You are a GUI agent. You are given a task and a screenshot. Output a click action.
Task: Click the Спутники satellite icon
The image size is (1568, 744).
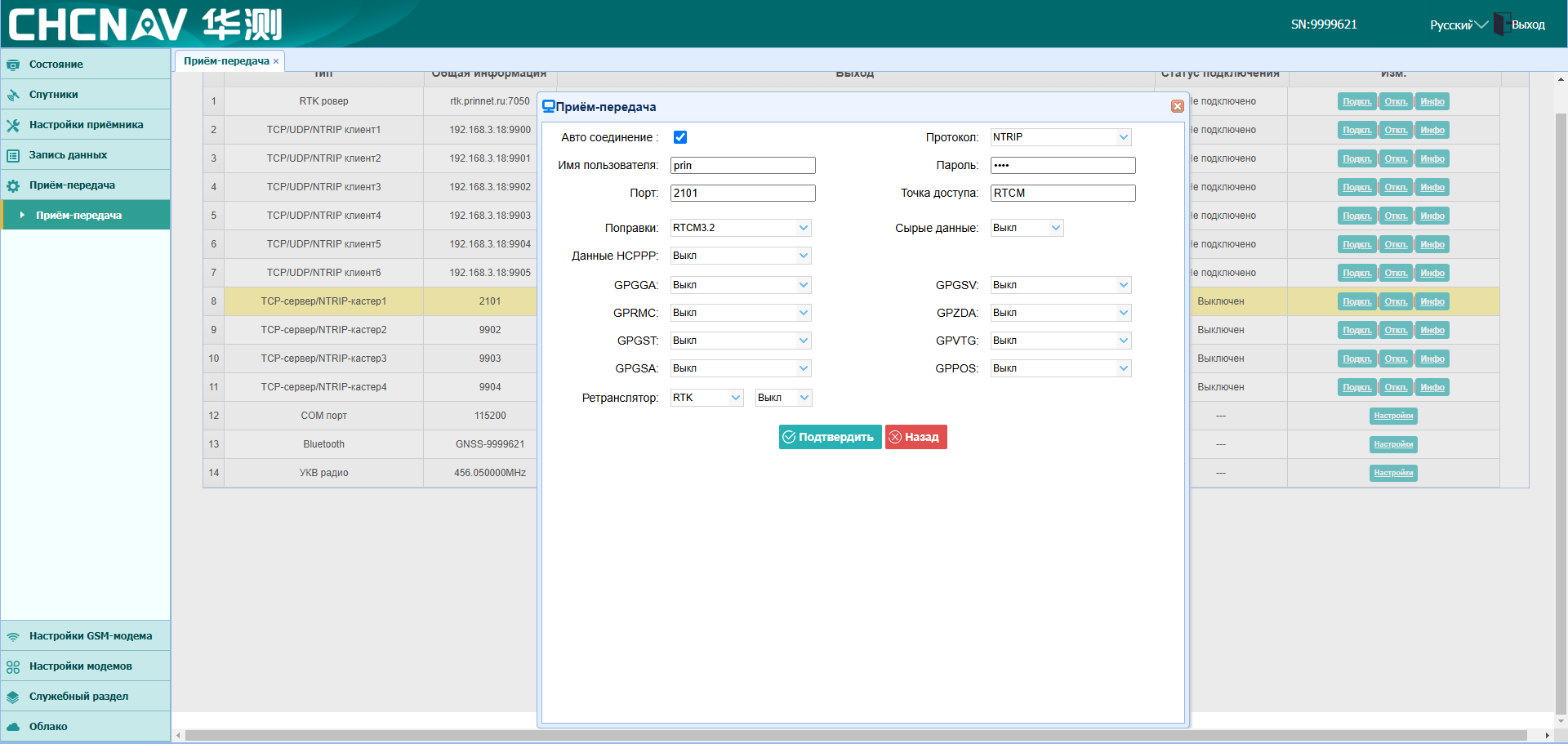pyautogui.click(x=13, y=95)
